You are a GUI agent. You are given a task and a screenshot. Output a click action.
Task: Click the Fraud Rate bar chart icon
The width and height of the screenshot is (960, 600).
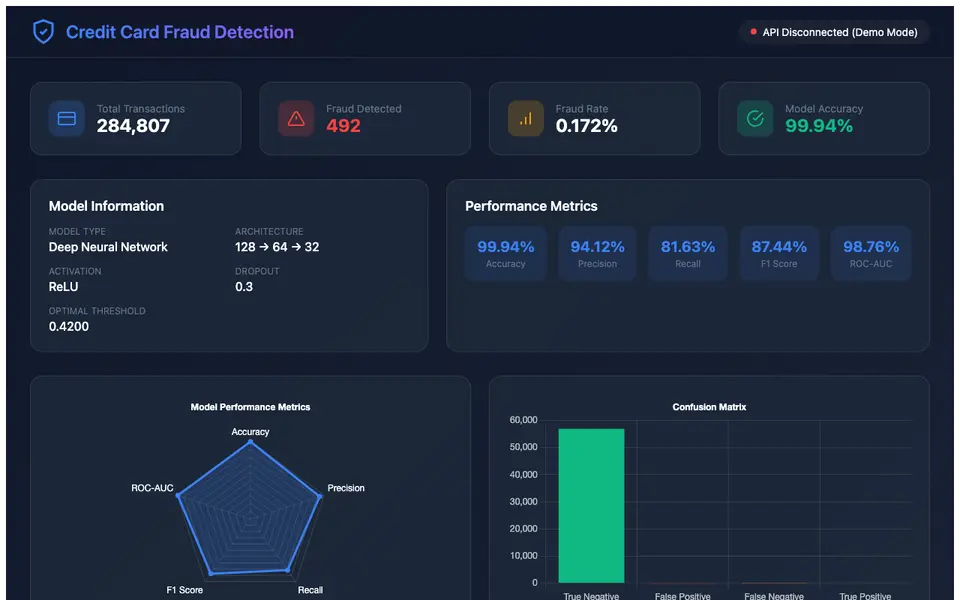pyautogui.click(x=526, y=118)
